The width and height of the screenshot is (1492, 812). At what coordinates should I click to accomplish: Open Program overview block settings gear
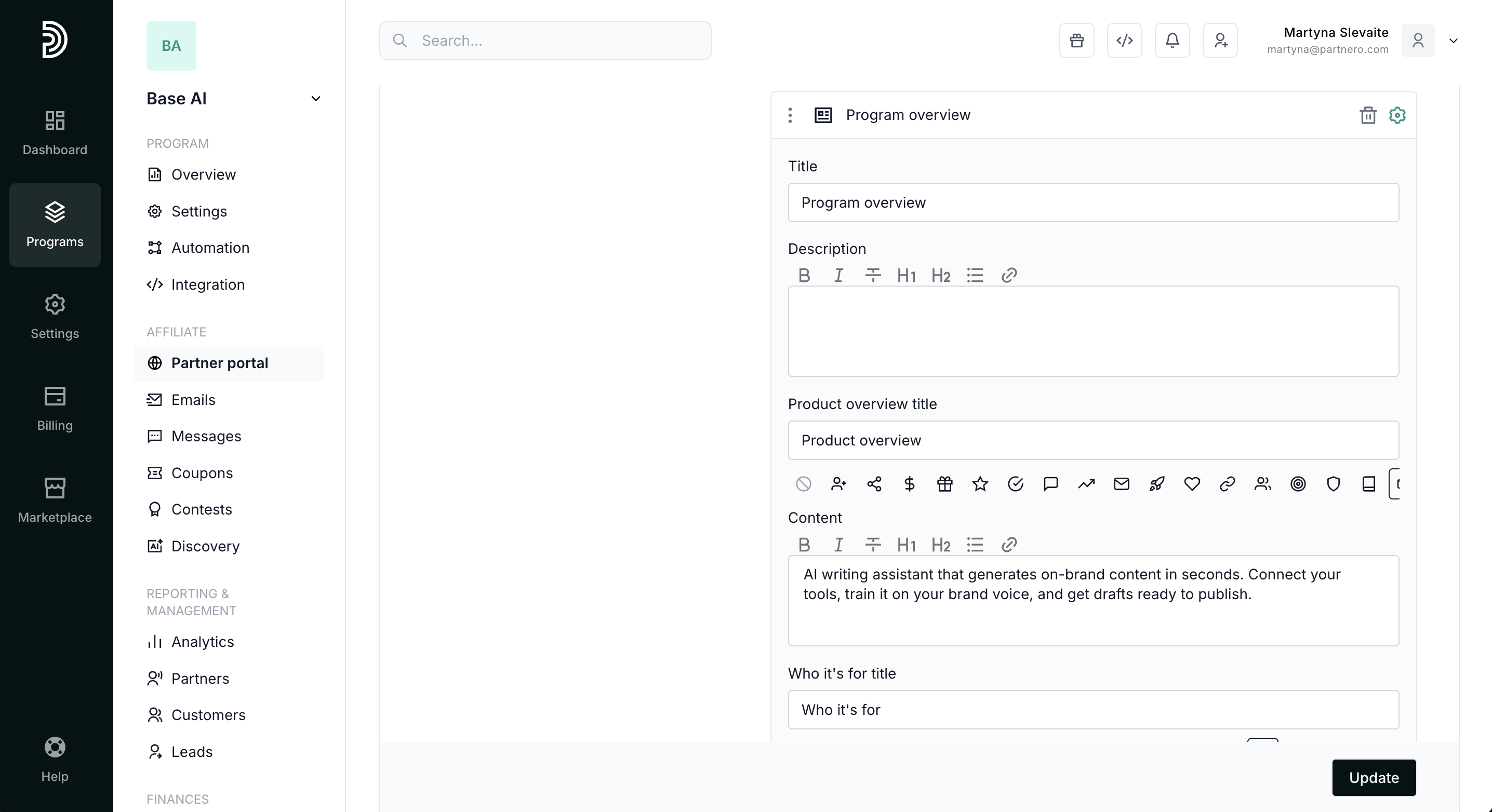(x=1397, y=115)
